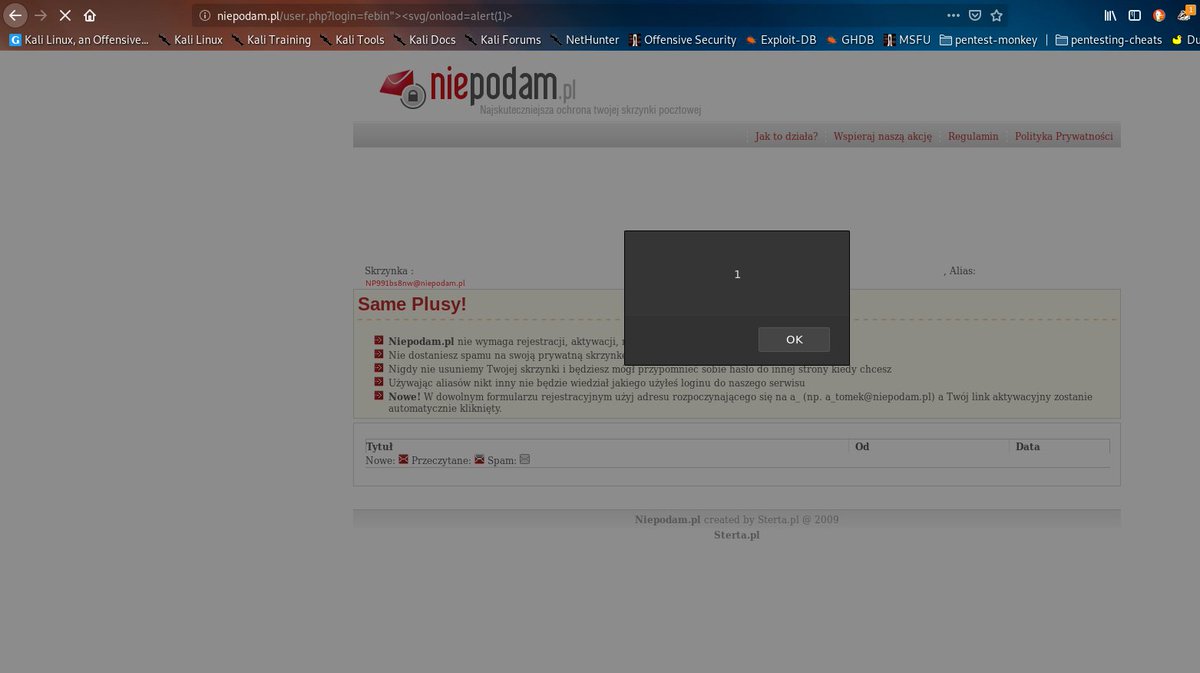1200x673 pixels.
Task: Open the Regulamin link
Action: pyautogui.click(x=973, y=136)
